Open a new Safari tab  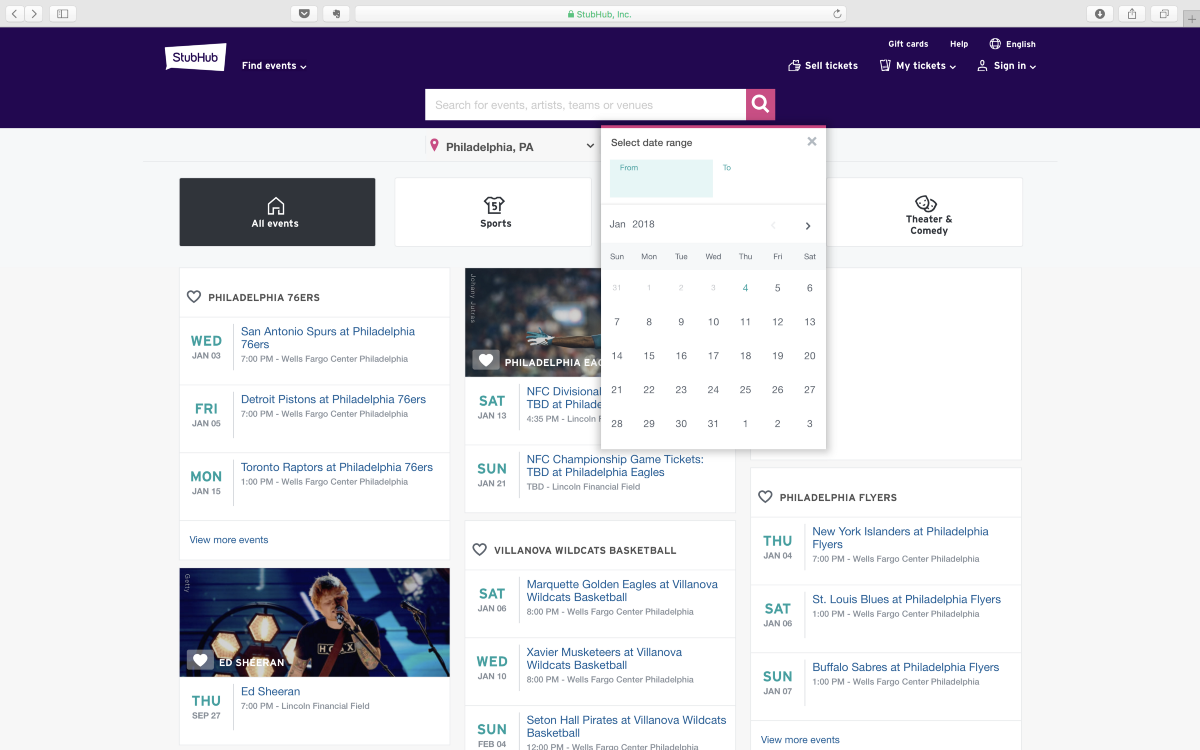(1191, 18)
